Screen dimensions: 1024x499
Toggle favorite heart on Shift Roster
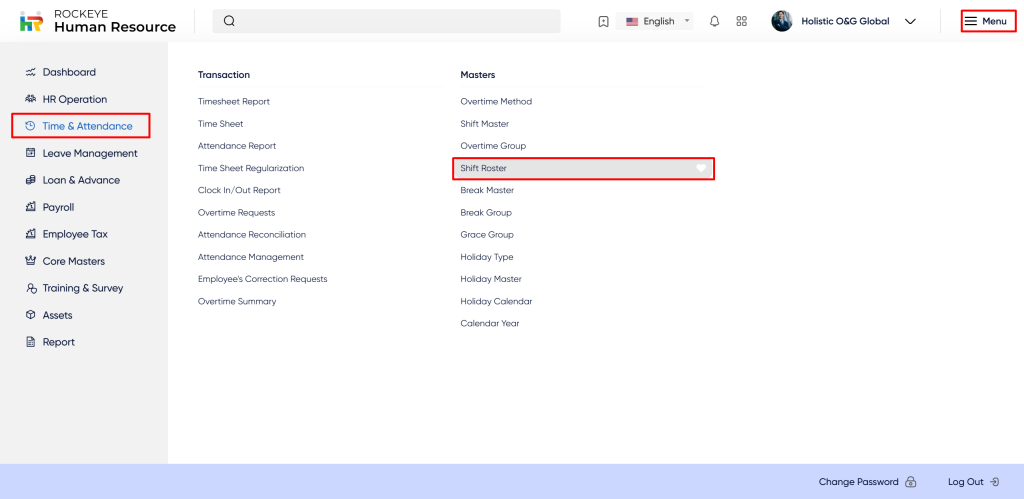coord(701,169)
